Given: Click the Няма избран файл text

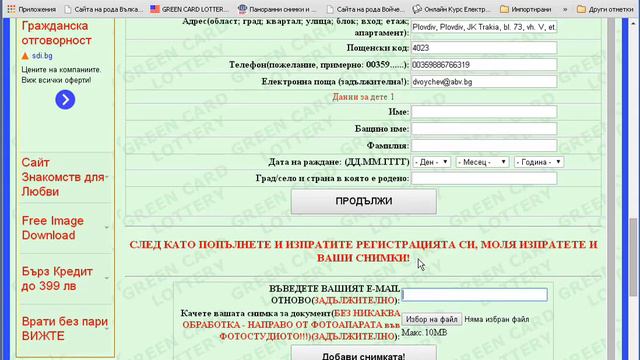Looking at the screenshot, I should (x=497, y=320).
